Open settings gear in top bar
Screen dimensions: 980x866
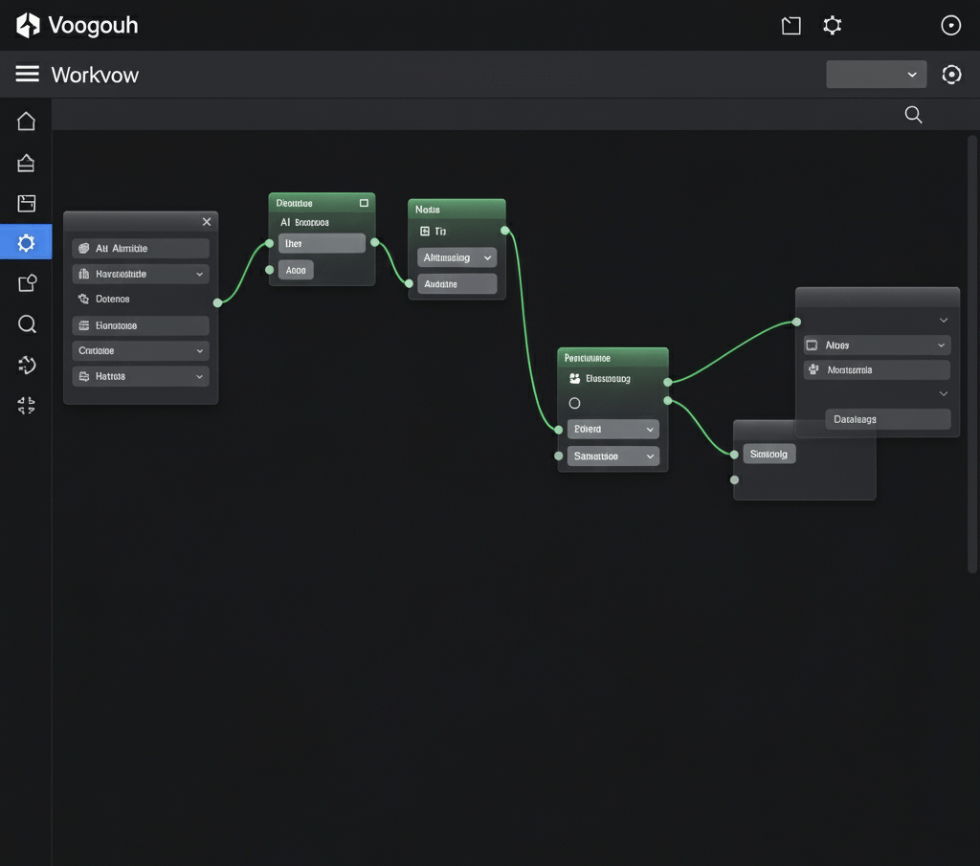(832, 26)
